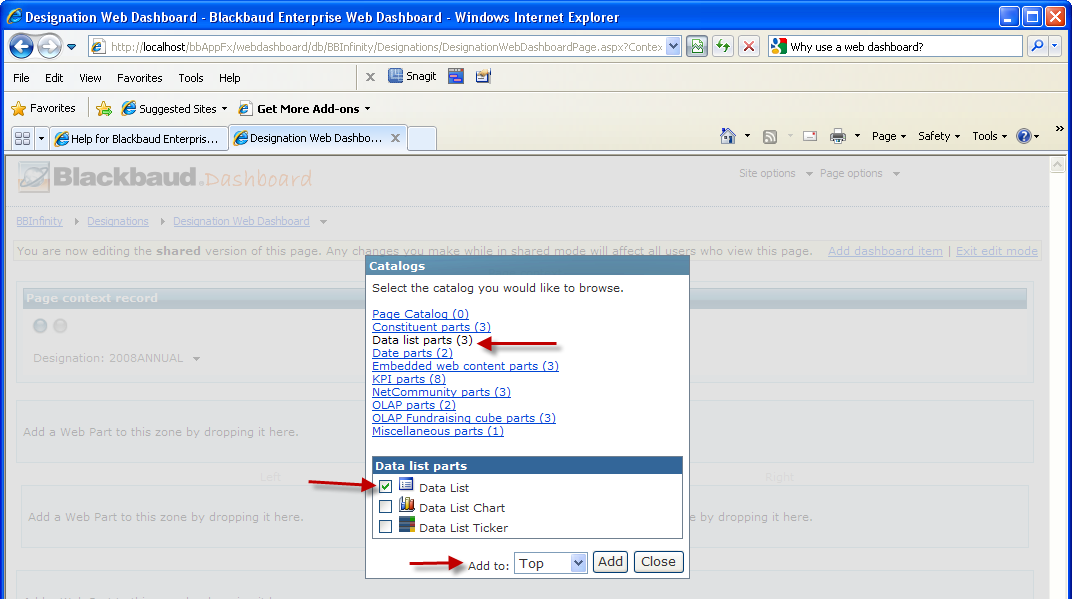Image resolution: width=1072 pixels, height=599 pixels.
Task: Open the Safety command menu
Action: [939, 136]
